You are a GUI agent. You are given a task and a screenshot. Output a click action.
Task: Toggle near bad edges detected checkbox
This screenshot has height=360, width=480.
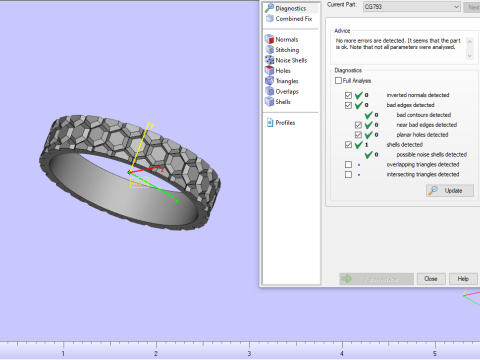click(x=358, y=125)
